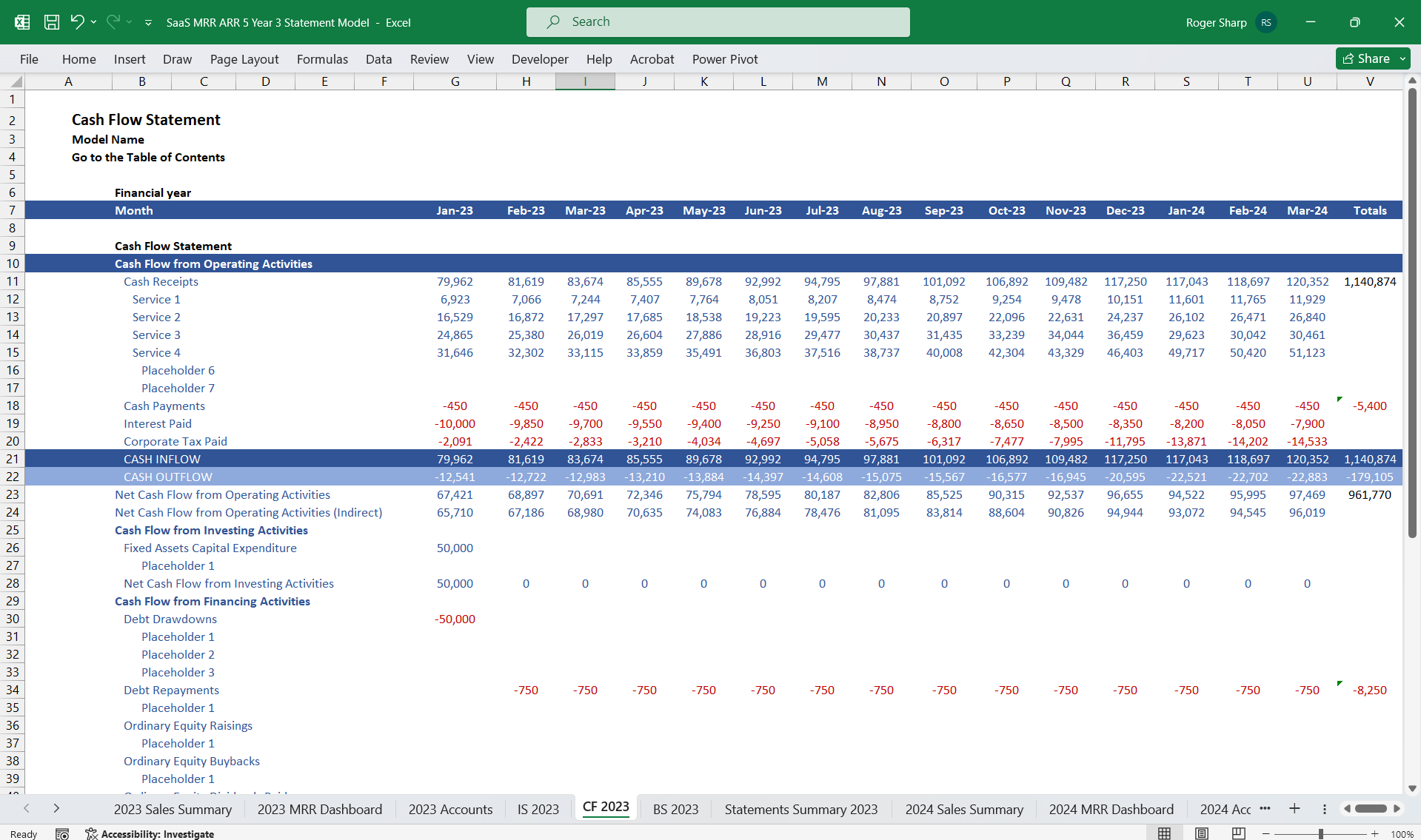1421x840 pixels.
Task: Open the BS 2023 sheet tab
Action: point(675,809)
